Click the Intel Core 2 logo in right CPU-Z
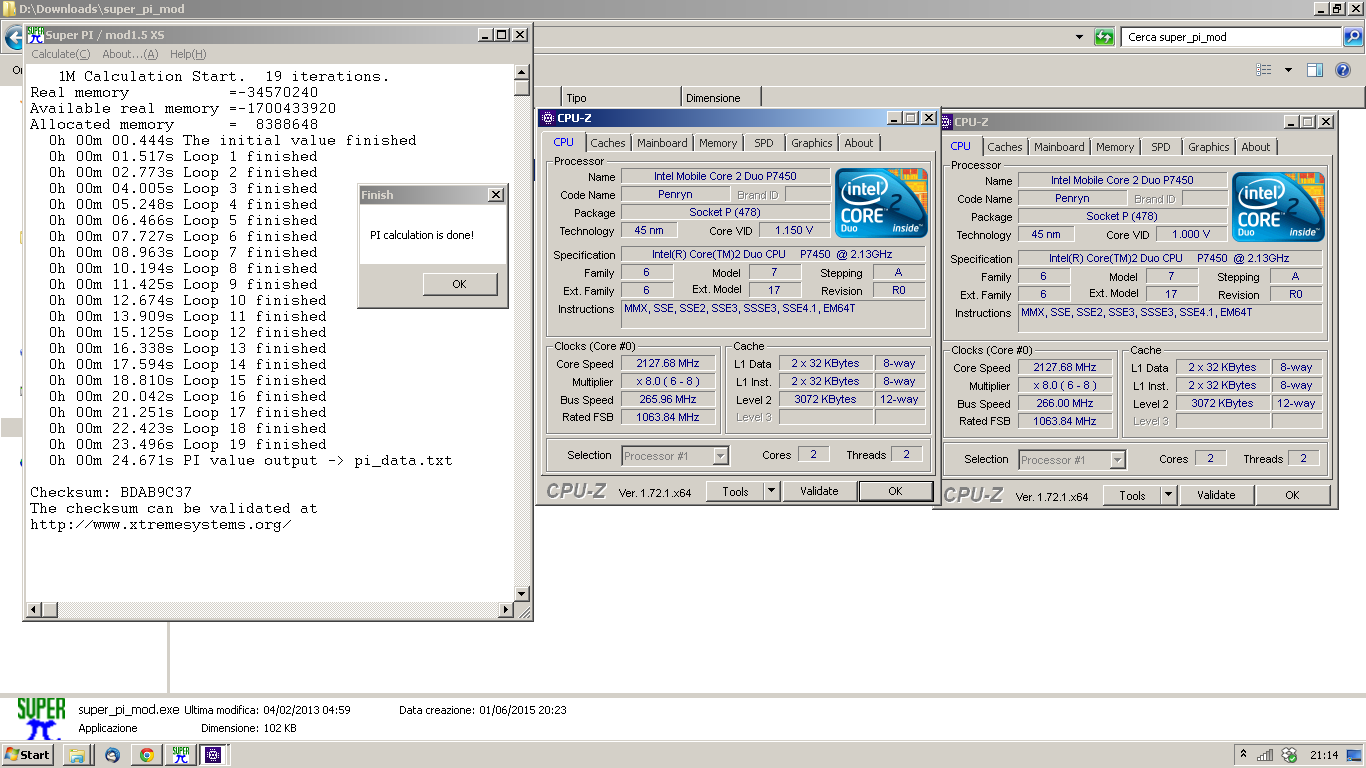 1278,207
